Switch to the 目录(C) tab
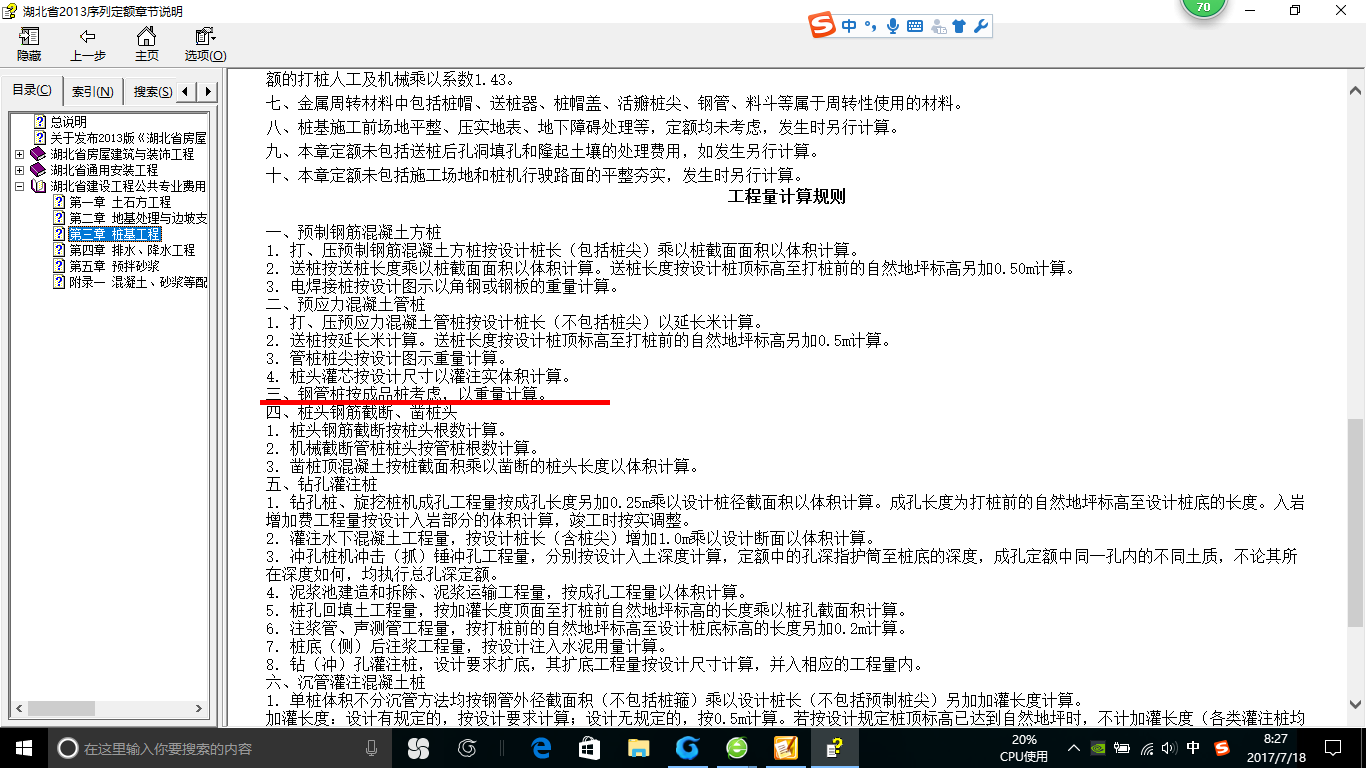The image size is (1366, 768). tap(32, 90)
